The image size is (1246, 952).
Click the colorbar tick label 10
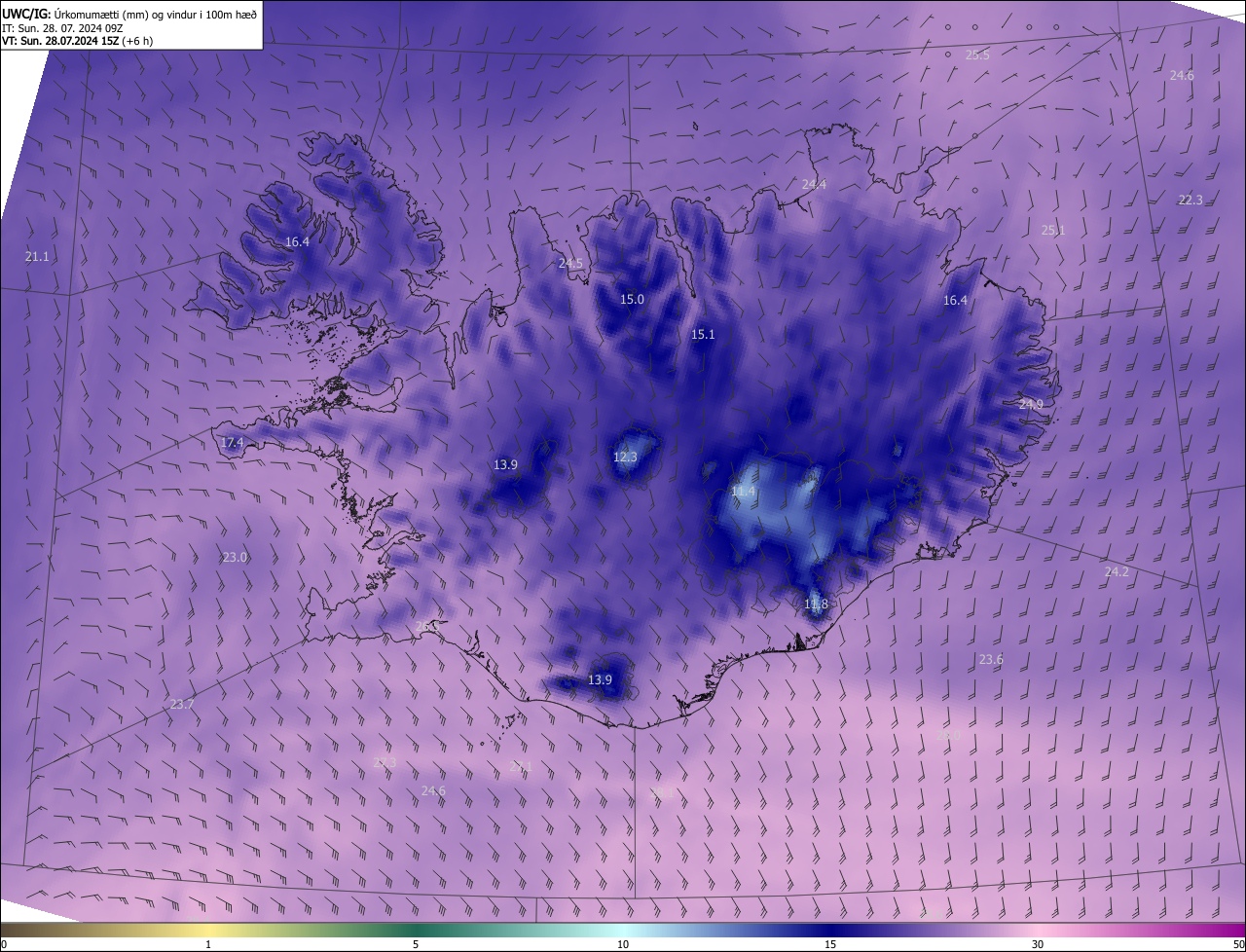(x=623, y=944)
